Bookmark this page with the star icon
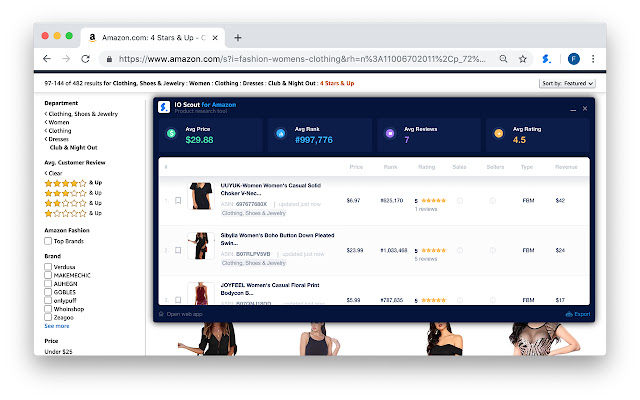 522,59
